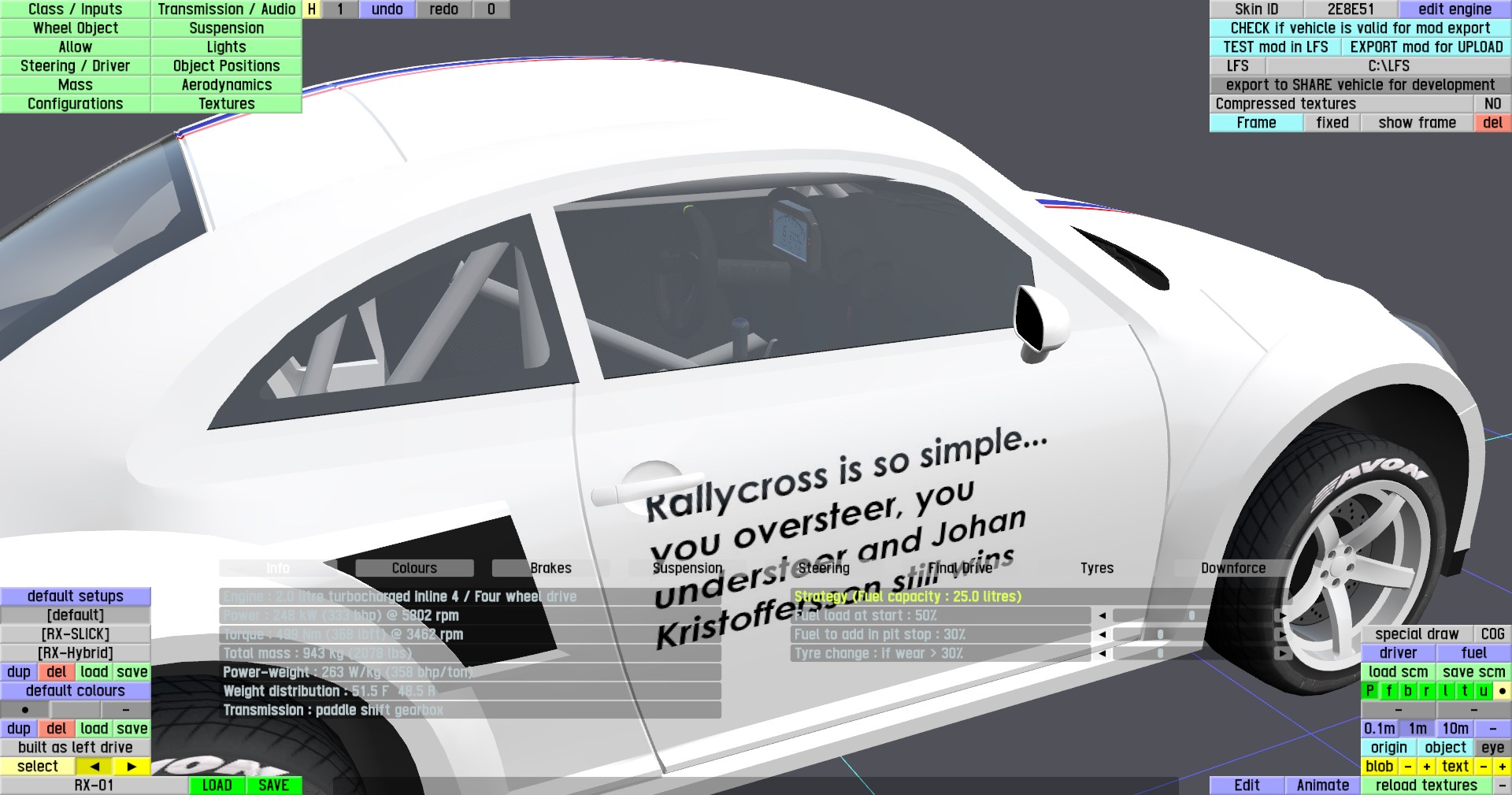1512x795 pixels.
Task: Open the Object Positions menu
Action: pos(227,66)
